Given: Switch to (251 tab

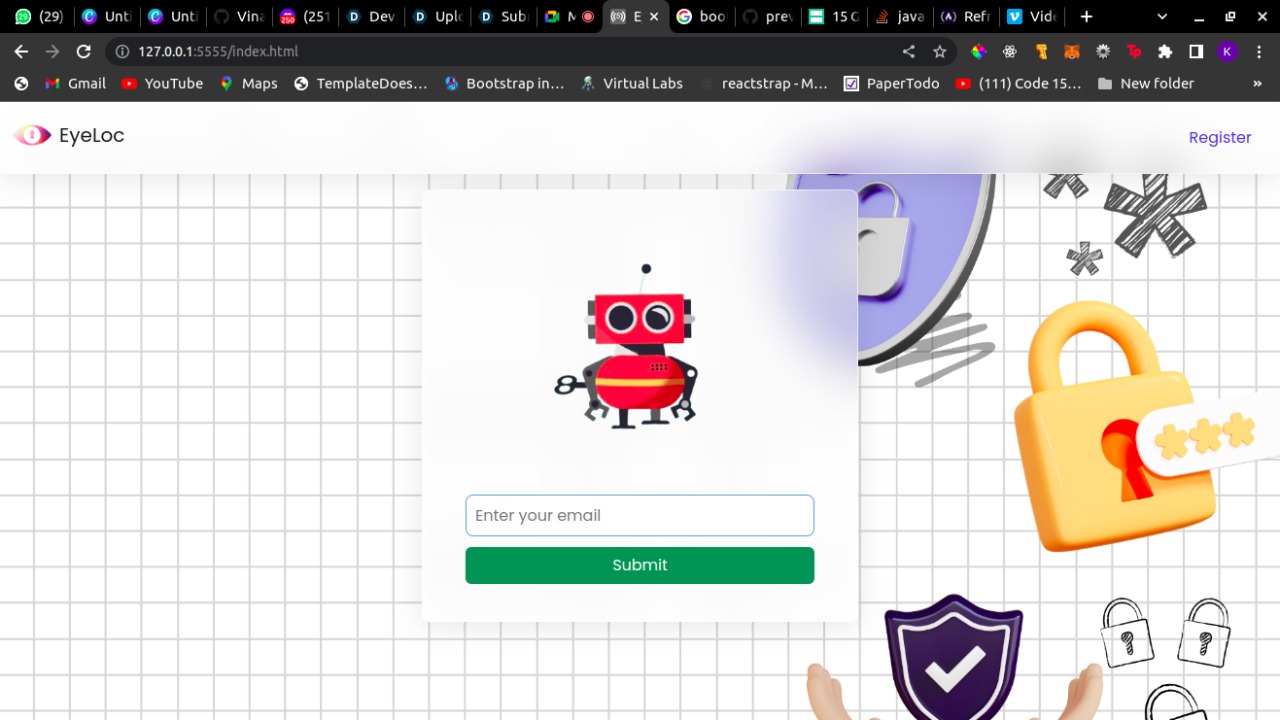Looking at the screenshot, I should [304, 17].
